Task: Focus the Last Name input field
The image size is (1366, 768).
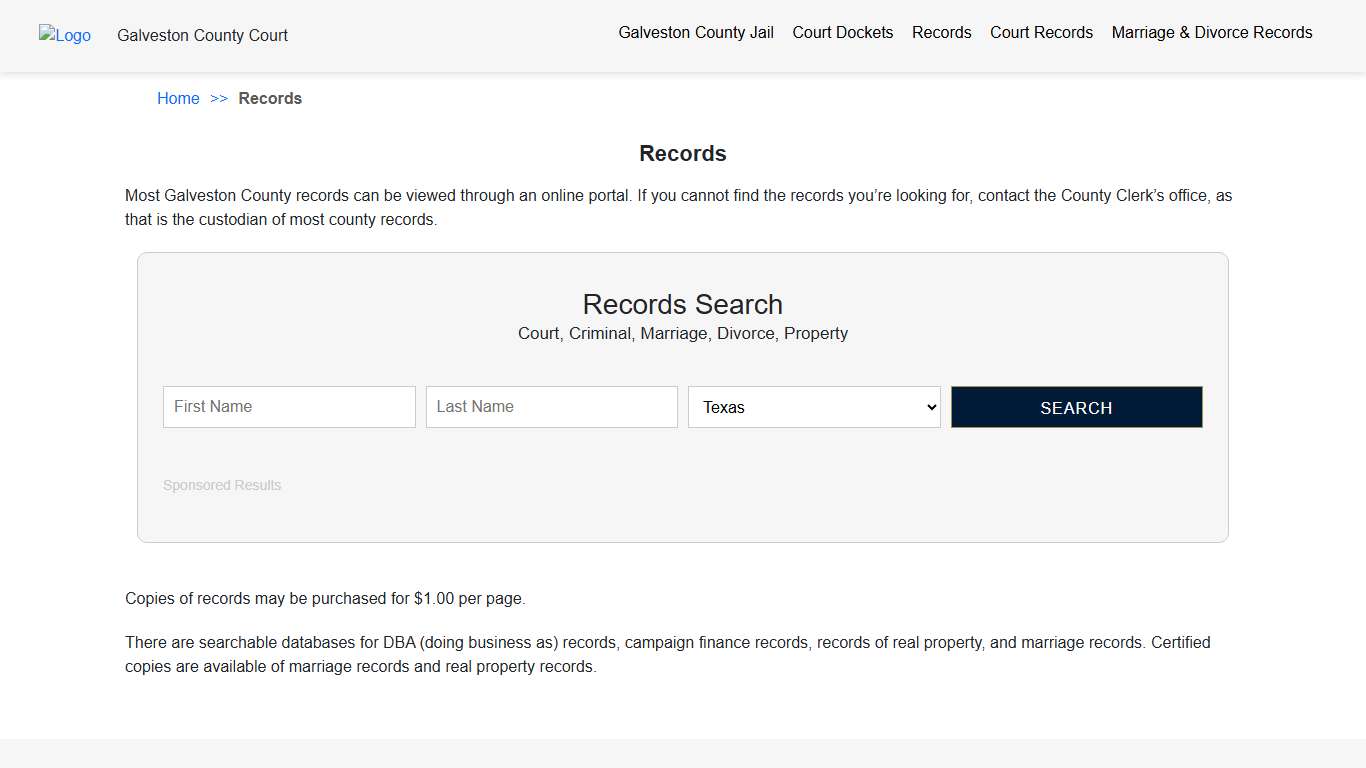Action: point(551,407)
